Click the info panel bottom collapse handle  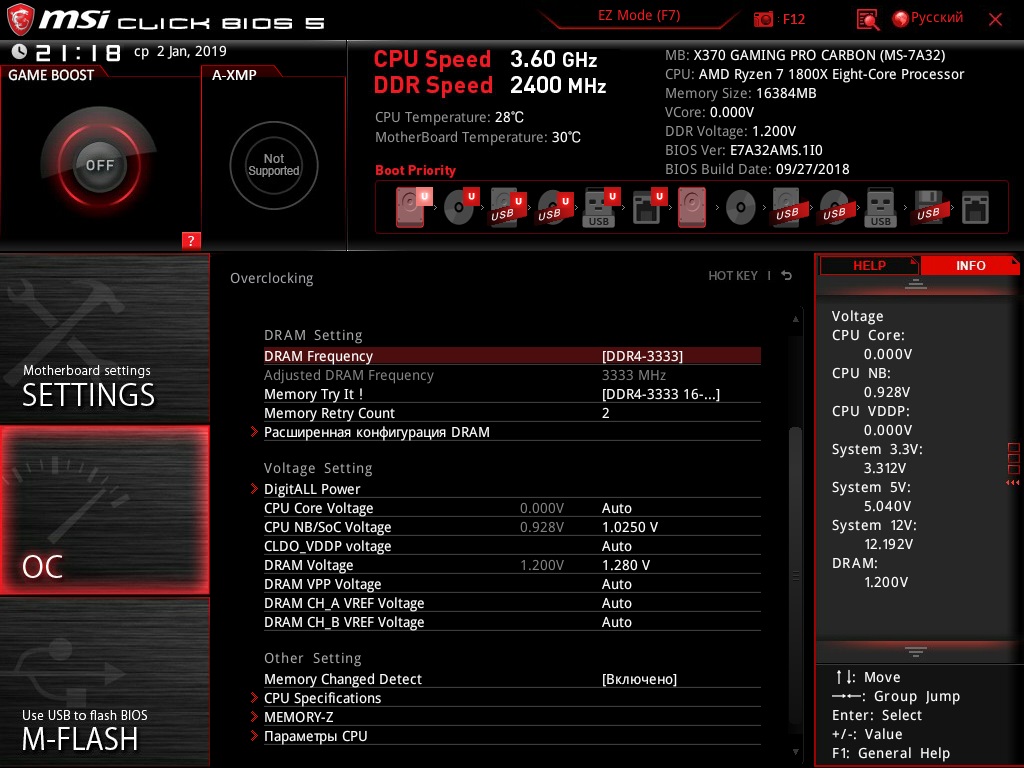coord(916,651)
